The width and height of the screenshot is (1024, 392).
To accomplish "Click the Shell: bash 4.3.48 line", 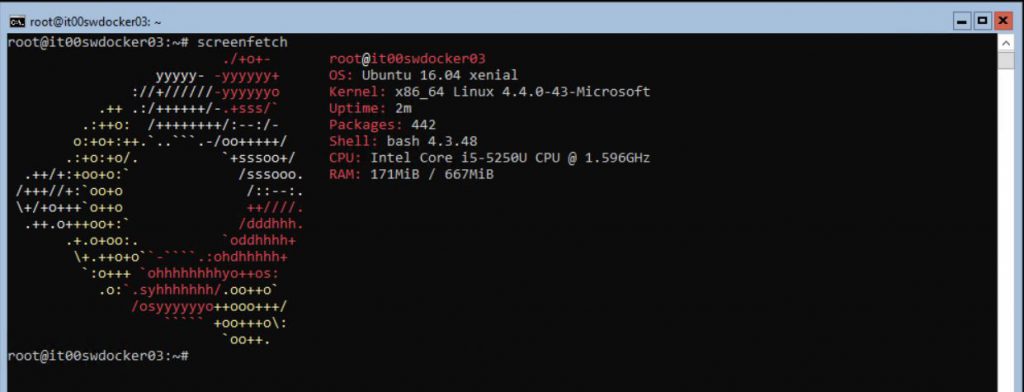I will point(403,141).
